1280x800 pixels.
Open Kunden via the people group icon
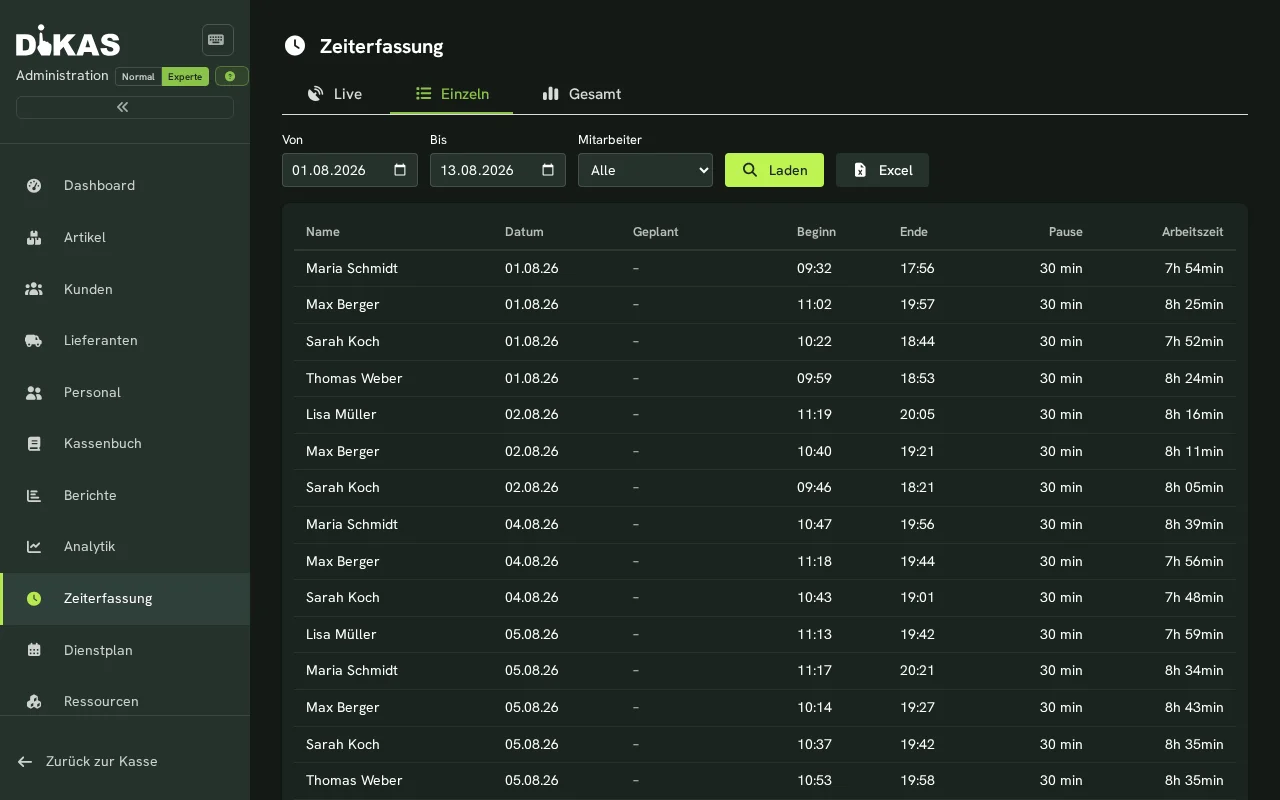click(x=34, y=290)
